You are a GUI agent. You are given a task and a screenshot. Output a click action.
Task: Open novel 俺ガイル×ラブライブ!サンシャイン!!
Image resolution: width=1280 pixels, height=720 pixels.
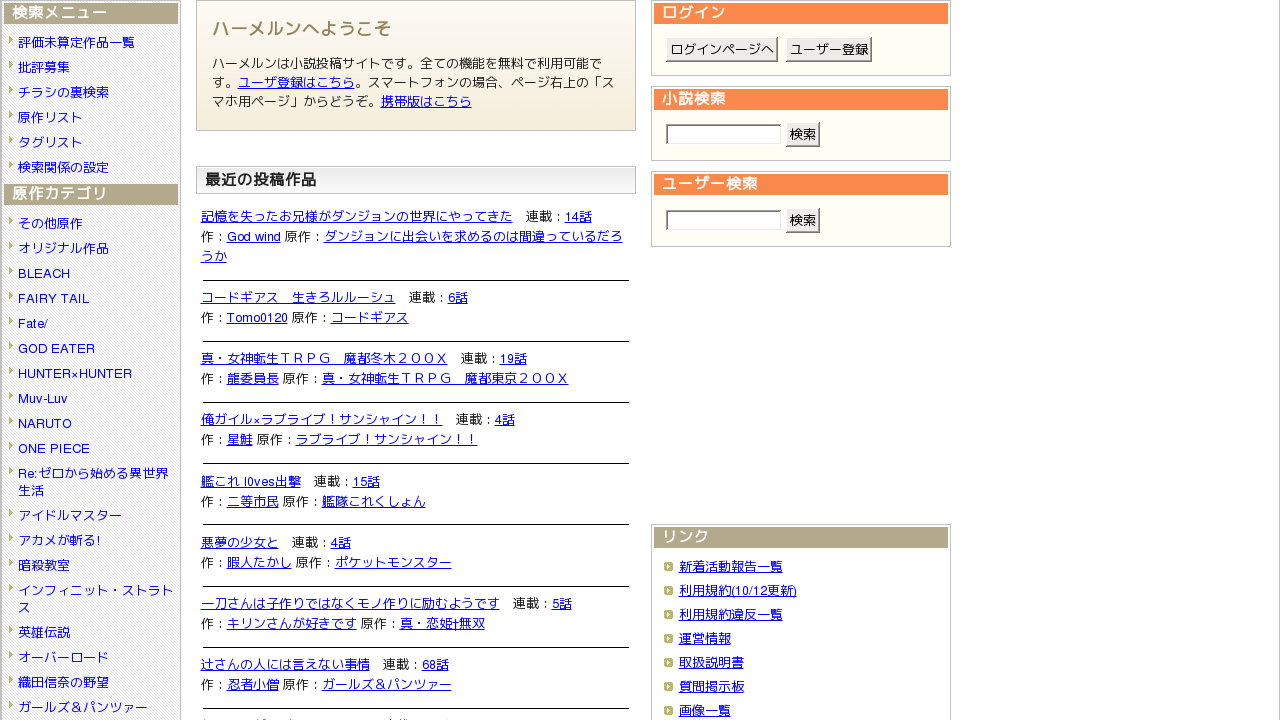click(321, 419)
